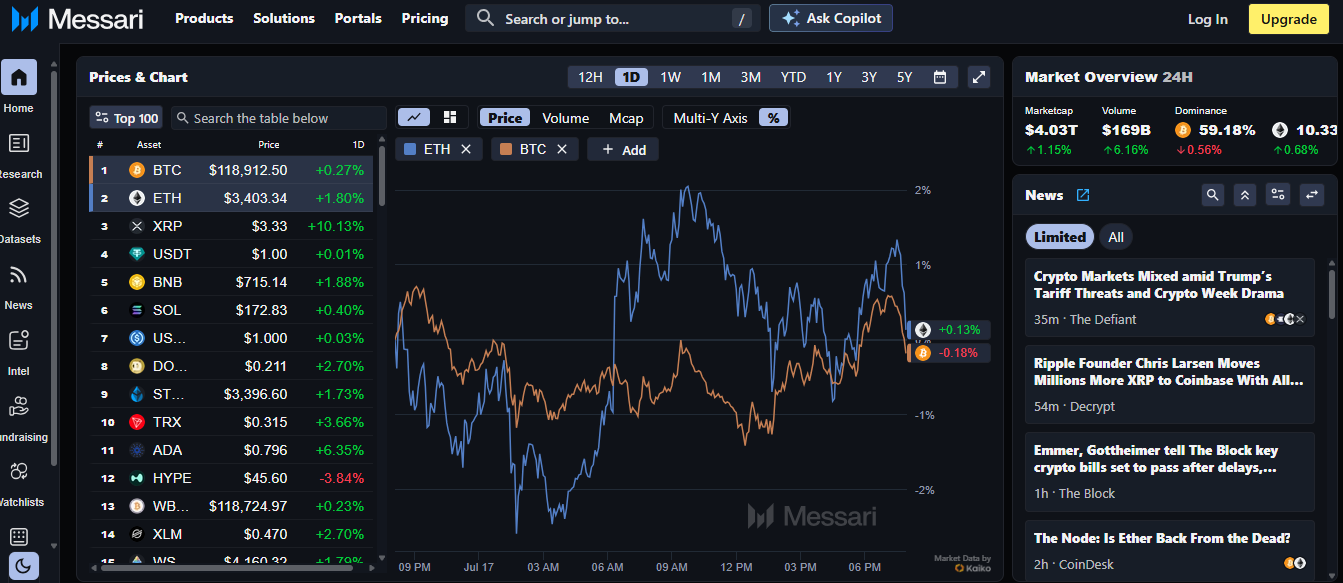The height and width of the screenshot is (583, 1343).
Task: Select the Mcap metric
Action: pyautogui.click(x=626, y=117)
